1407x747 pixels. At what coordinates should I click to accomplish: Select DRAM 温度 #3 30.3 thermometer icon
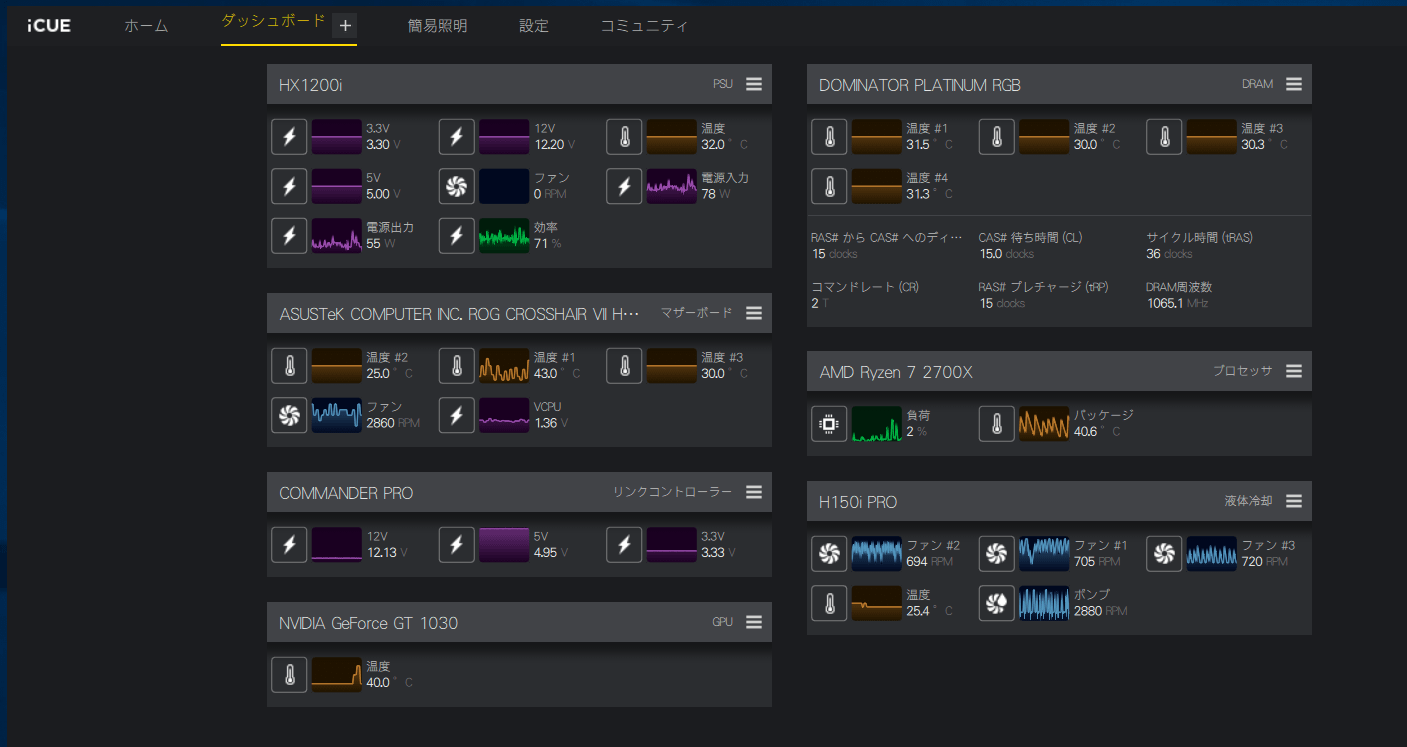click(1164, 136)
